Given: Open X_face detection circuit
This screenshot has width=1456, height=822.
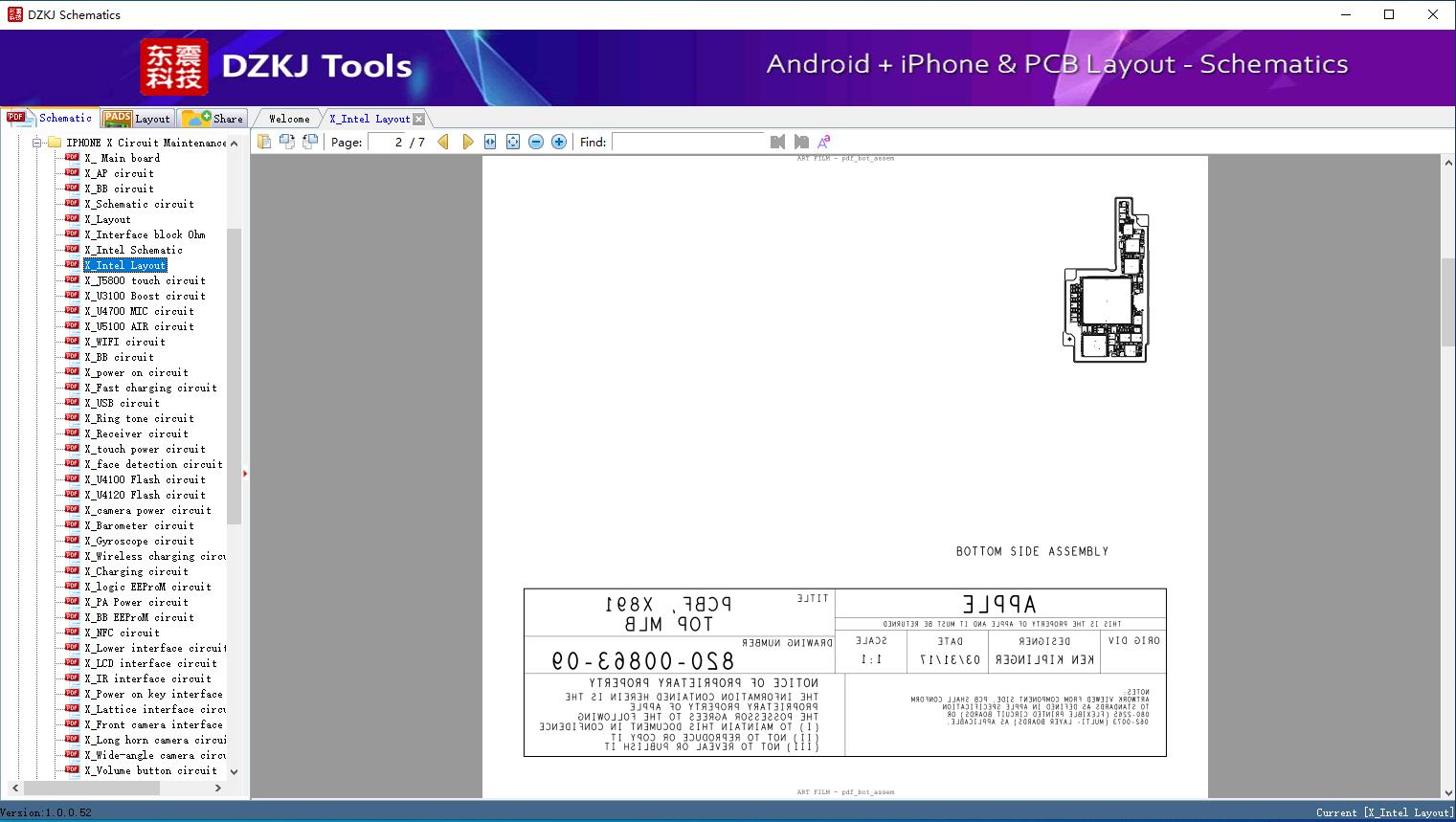Looking at the screenshot, I should [153, 464].
